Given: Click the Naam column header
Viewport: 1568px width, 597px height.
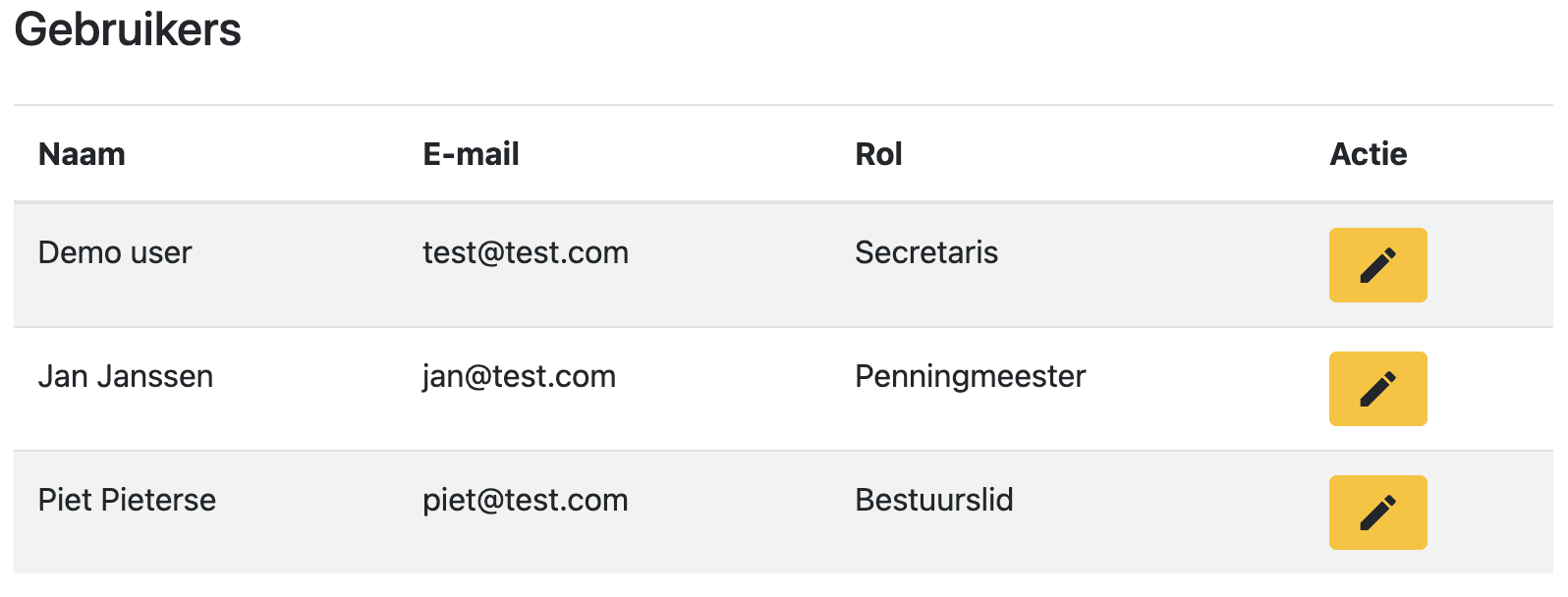Looking at the screenshot, I should pos(82,154).
